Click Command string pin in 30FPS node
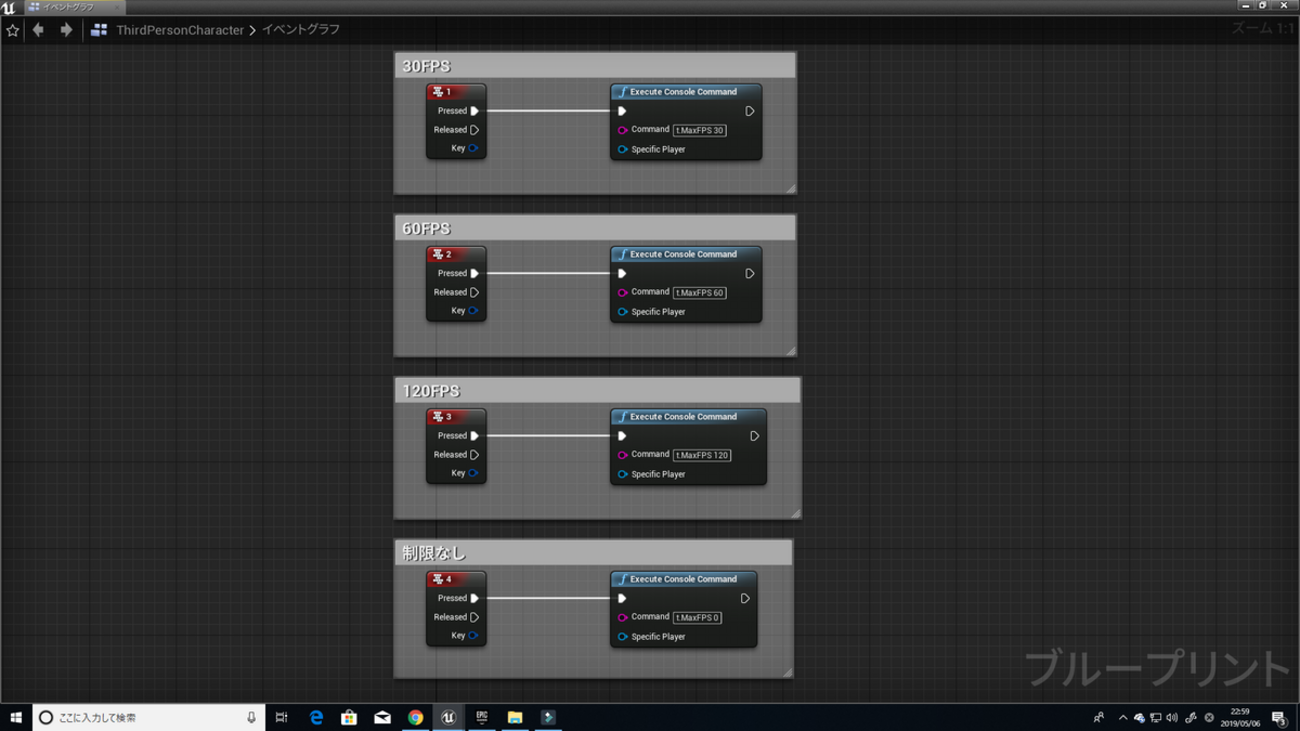 point(622,130)
